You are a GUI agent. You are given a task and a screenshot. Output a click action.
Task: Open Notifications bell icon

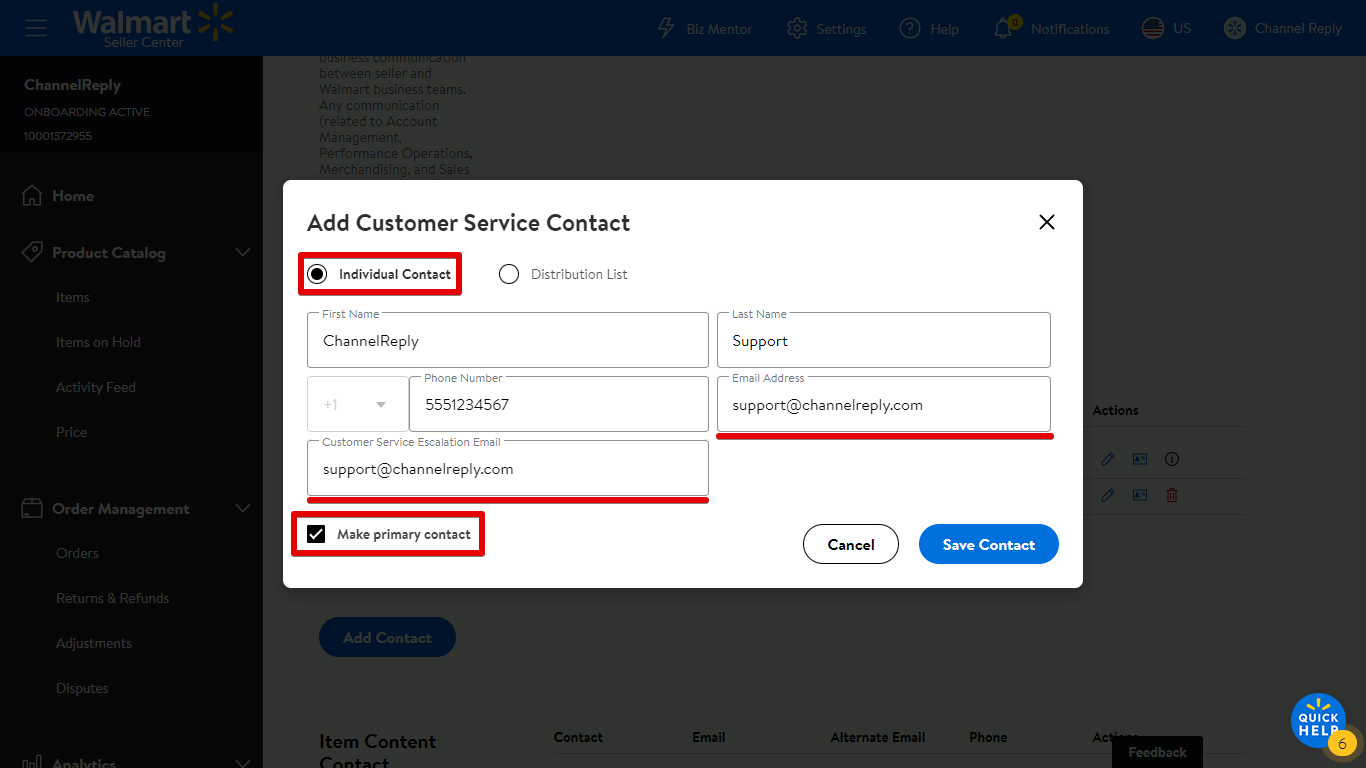1005,27
